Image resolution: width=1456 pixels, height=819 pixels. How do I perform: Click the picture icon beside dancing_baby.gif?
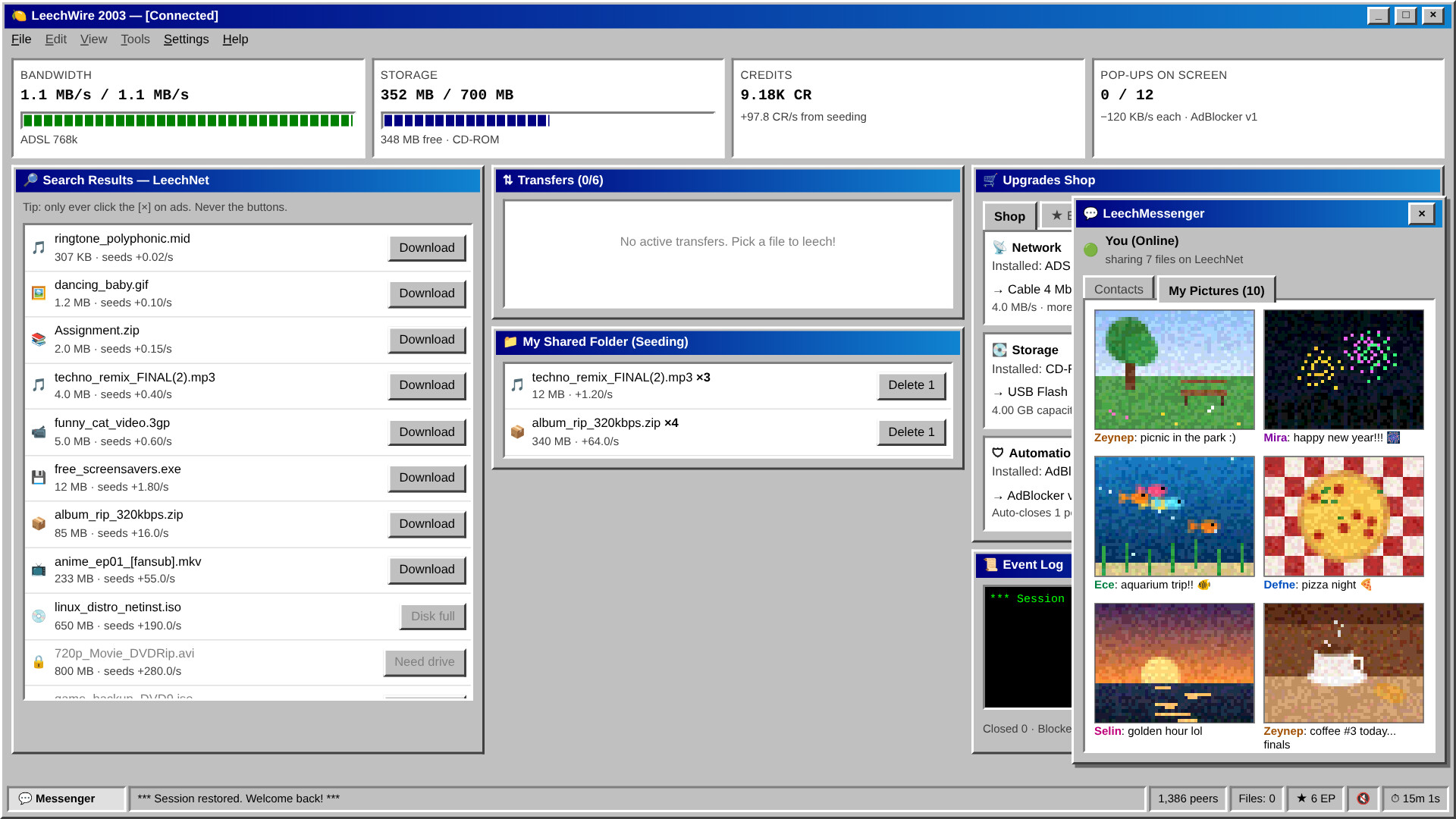39,293
